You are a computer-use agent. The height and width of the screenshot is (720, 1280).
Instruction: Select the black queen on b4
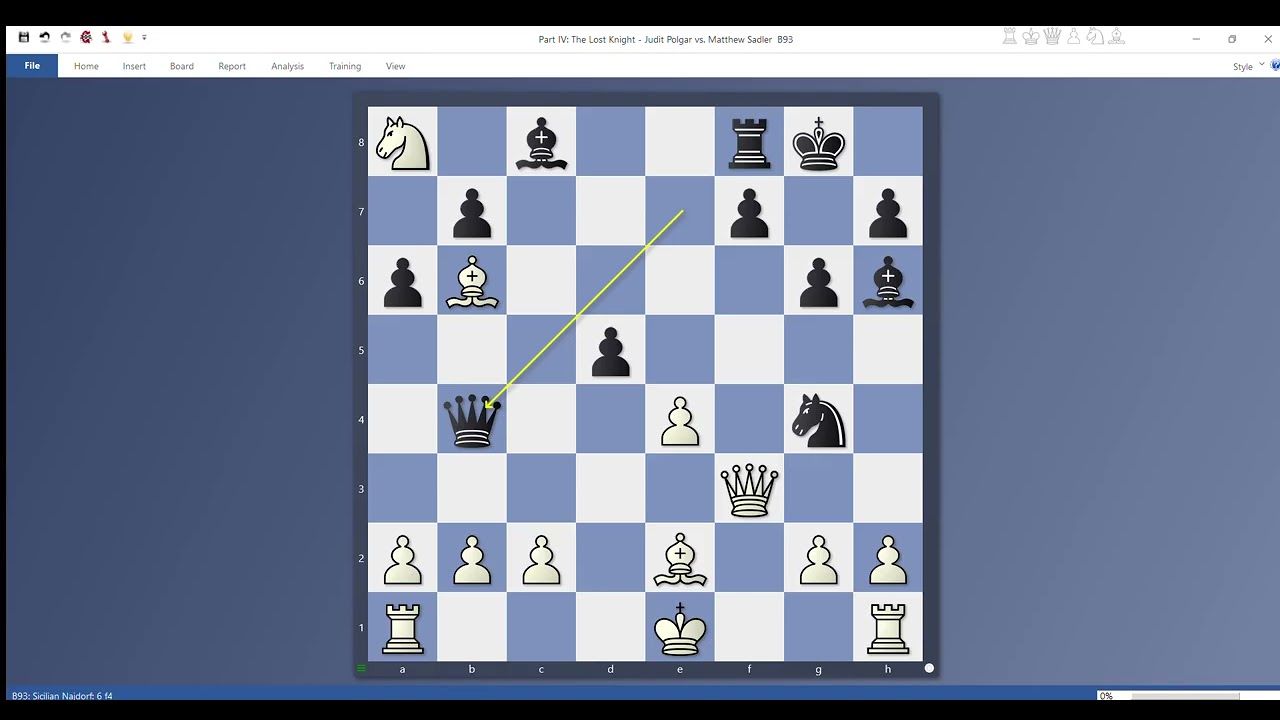472,419
